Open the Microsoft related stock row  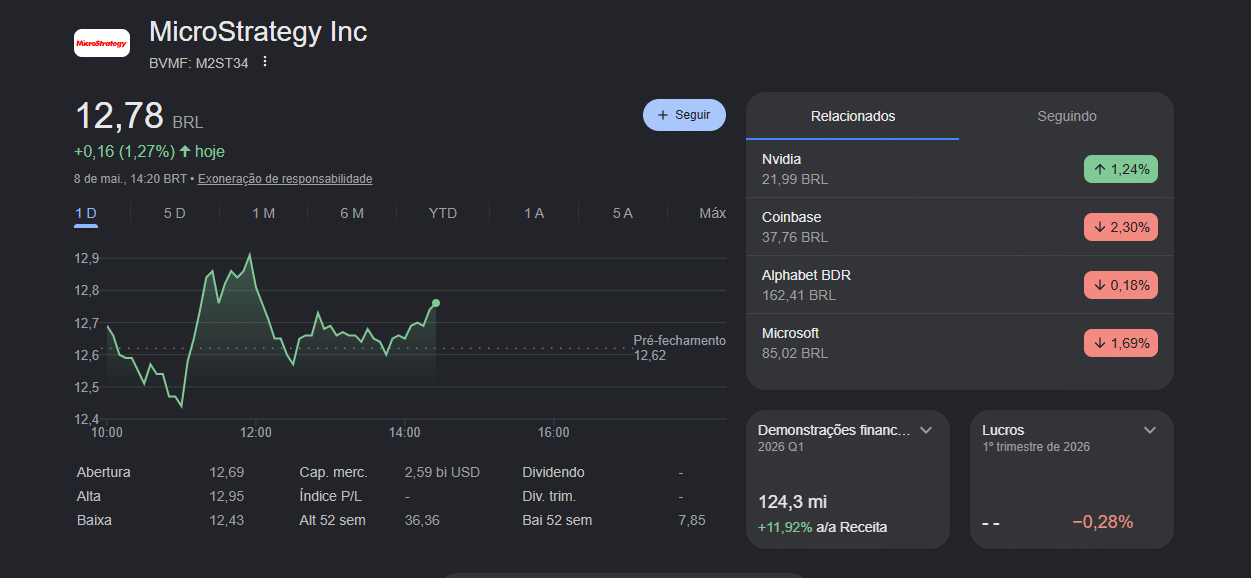(960, 343)
